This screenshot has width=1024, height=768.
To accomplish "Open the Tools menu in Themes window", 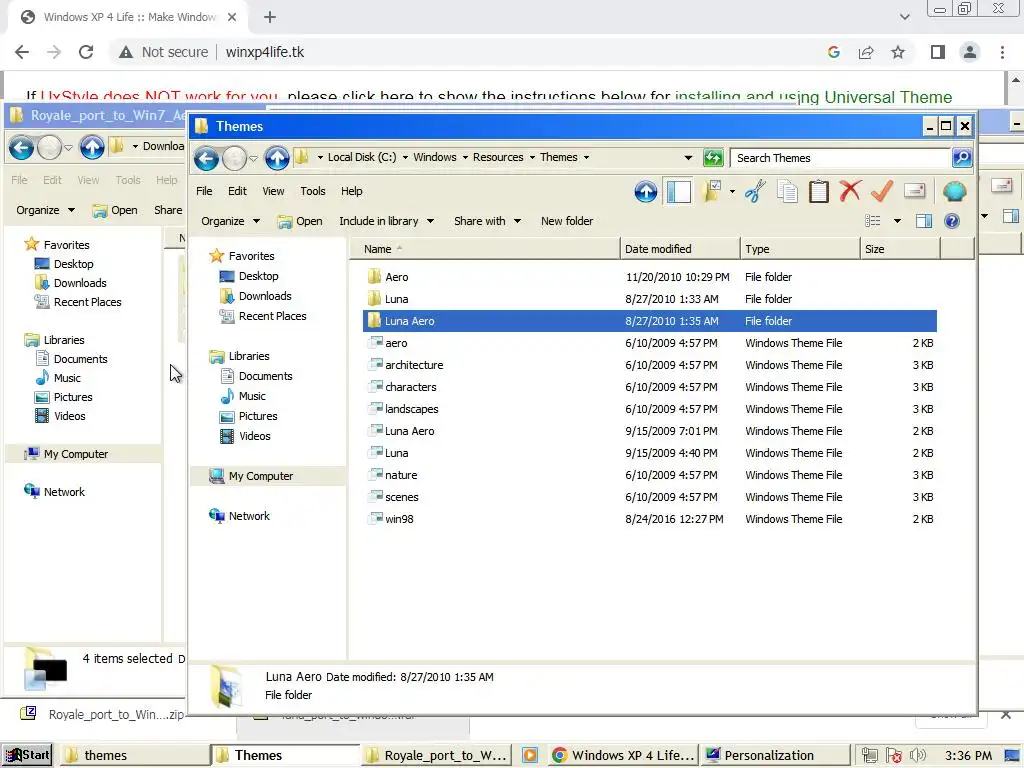I will 313,191.
